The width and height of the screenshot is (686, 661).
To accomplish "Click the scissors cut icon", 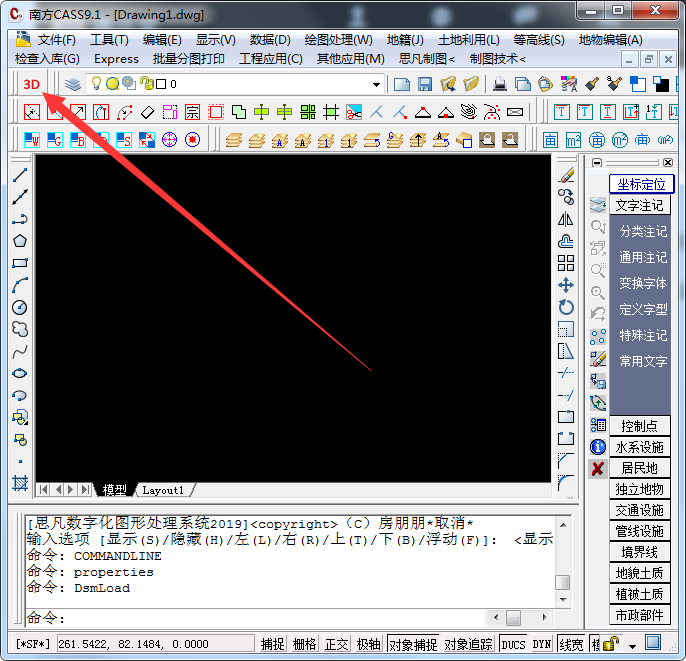I will [354, 112].
